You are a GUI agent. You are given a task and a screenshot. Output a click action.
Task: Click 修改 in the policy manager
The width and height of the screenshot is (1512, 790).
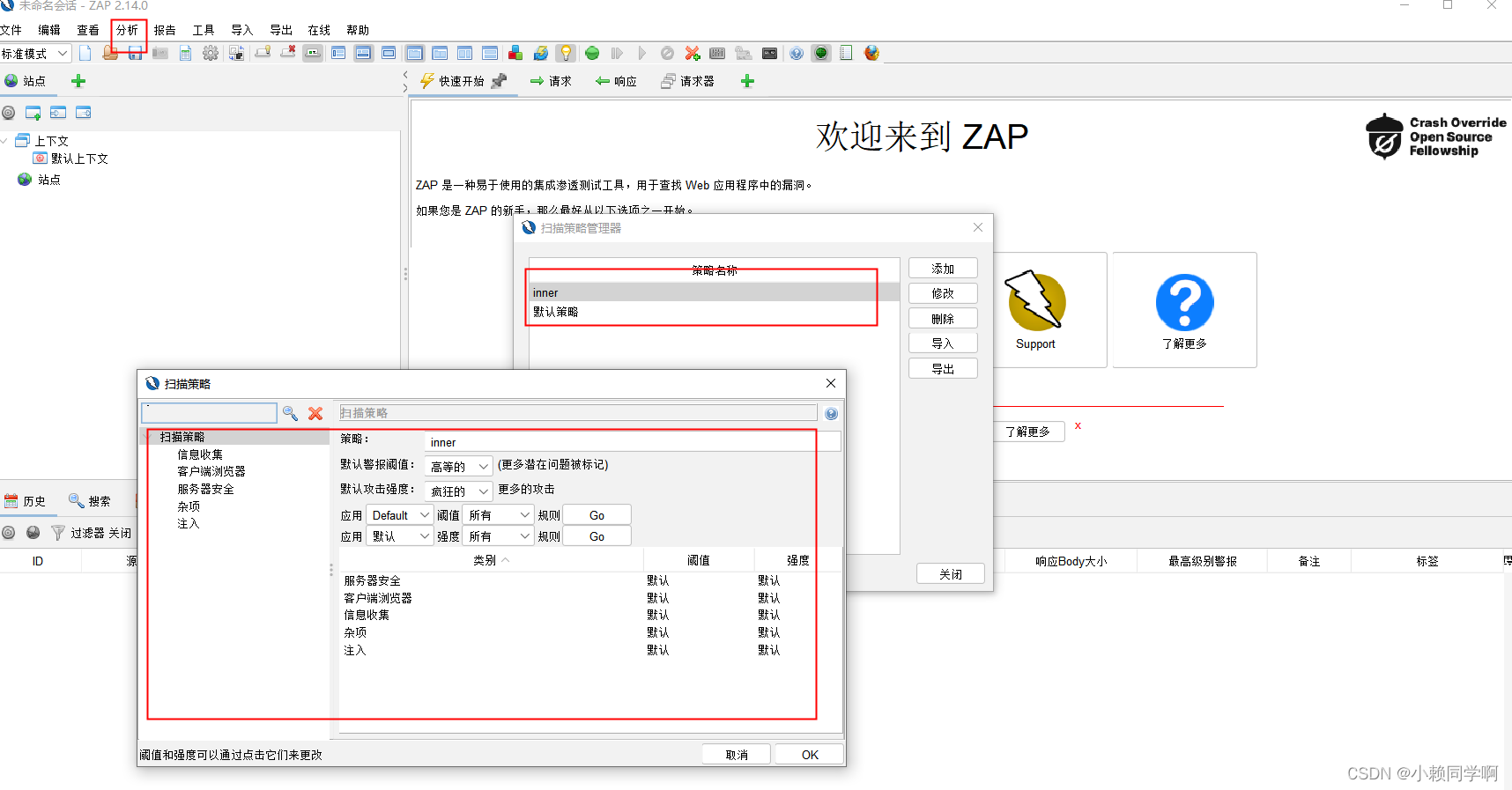click(x=943, y=293)
